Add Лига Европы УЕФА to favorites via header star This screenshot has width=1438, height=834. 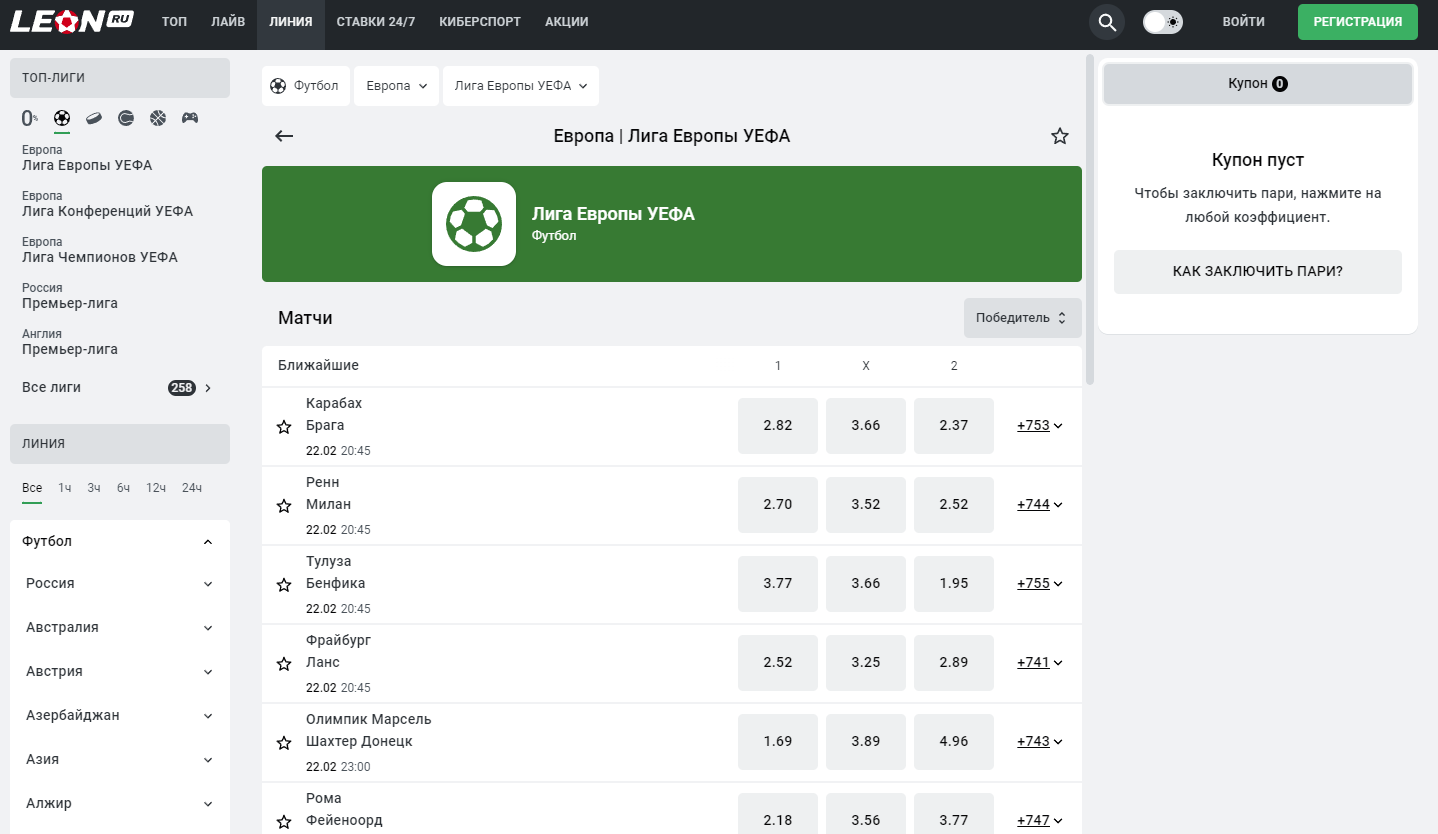pyautogui.click(x=1060, y=136)
